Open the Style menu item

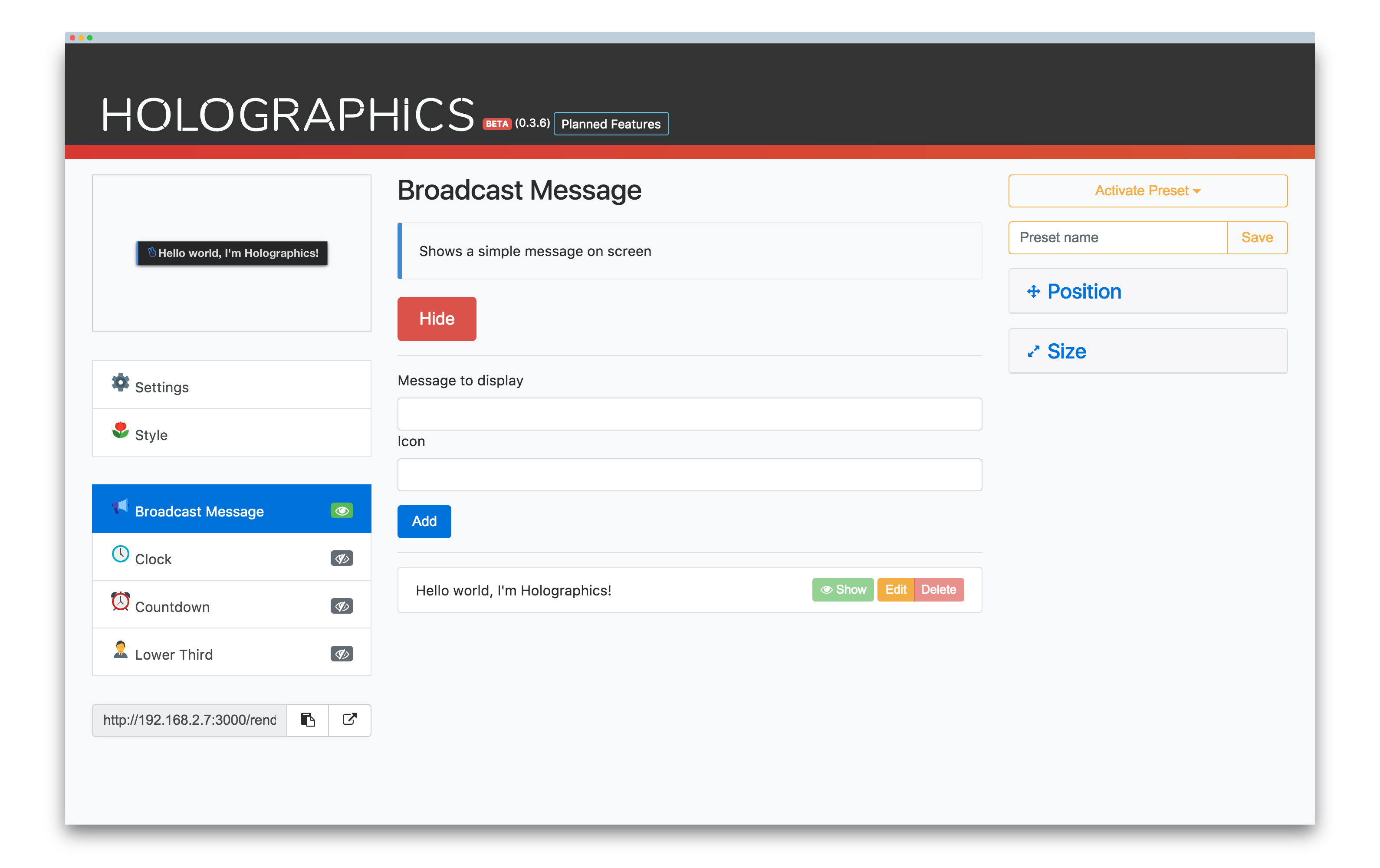[x=232, y=432]
